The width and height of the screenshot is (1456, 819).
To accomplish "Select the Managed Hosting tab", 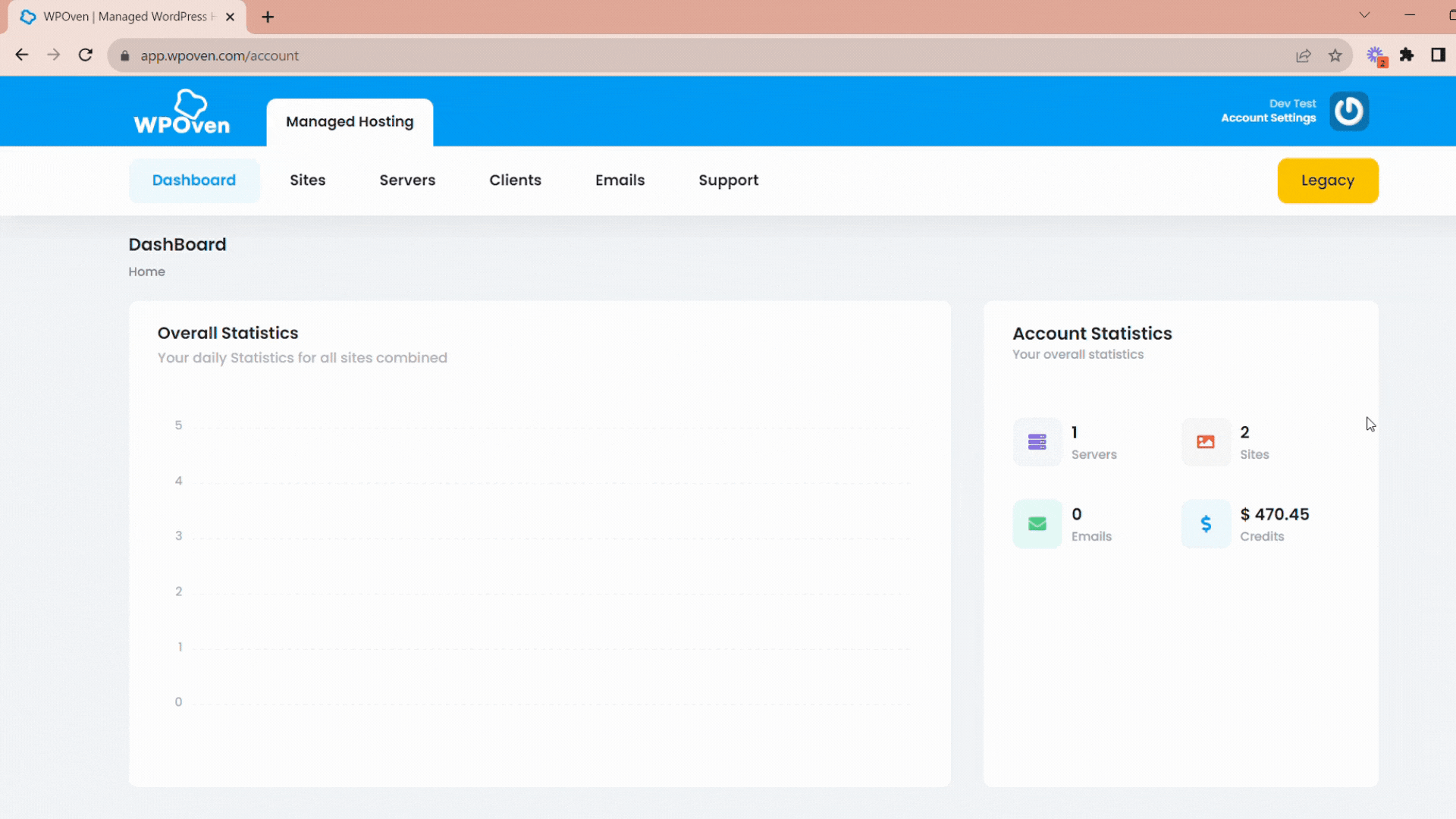I will [x=350, y=122].
